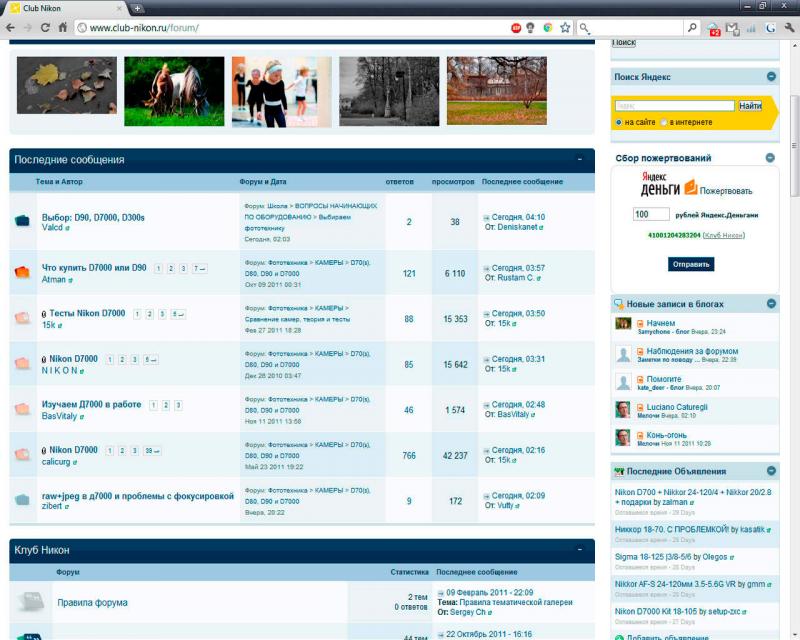The image size is (800, 640).
Task: Click the Yandex site search input field
Action: click(674, 106)
